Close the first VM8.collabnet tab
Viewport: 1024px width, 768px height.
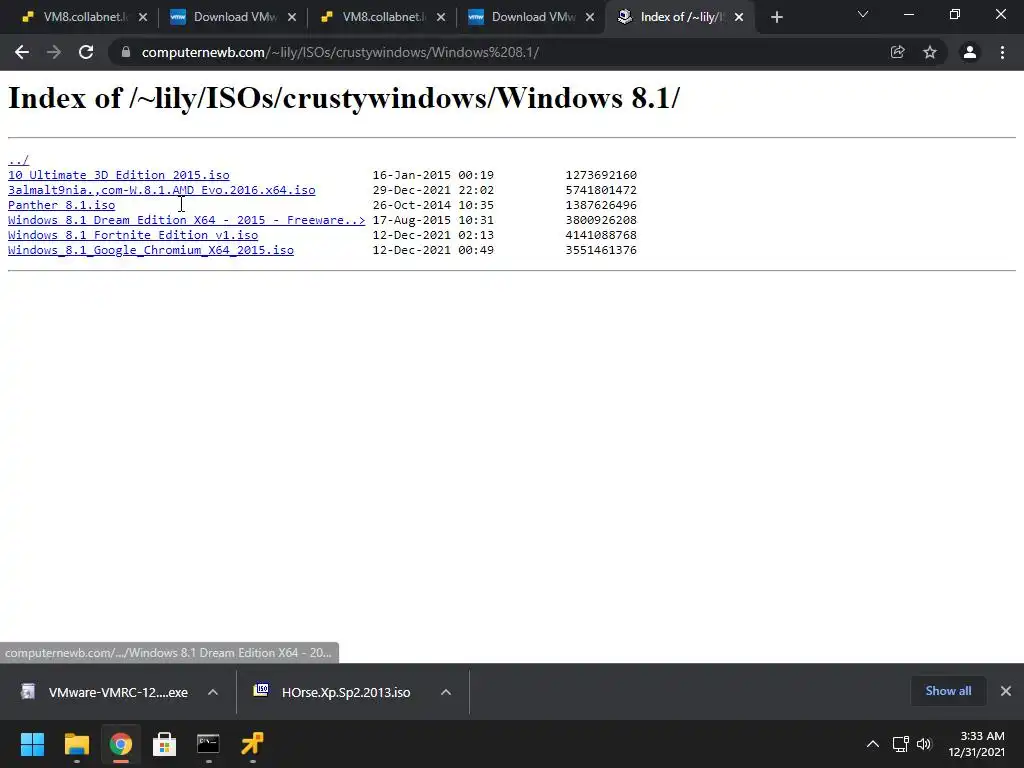pos(143,18)
